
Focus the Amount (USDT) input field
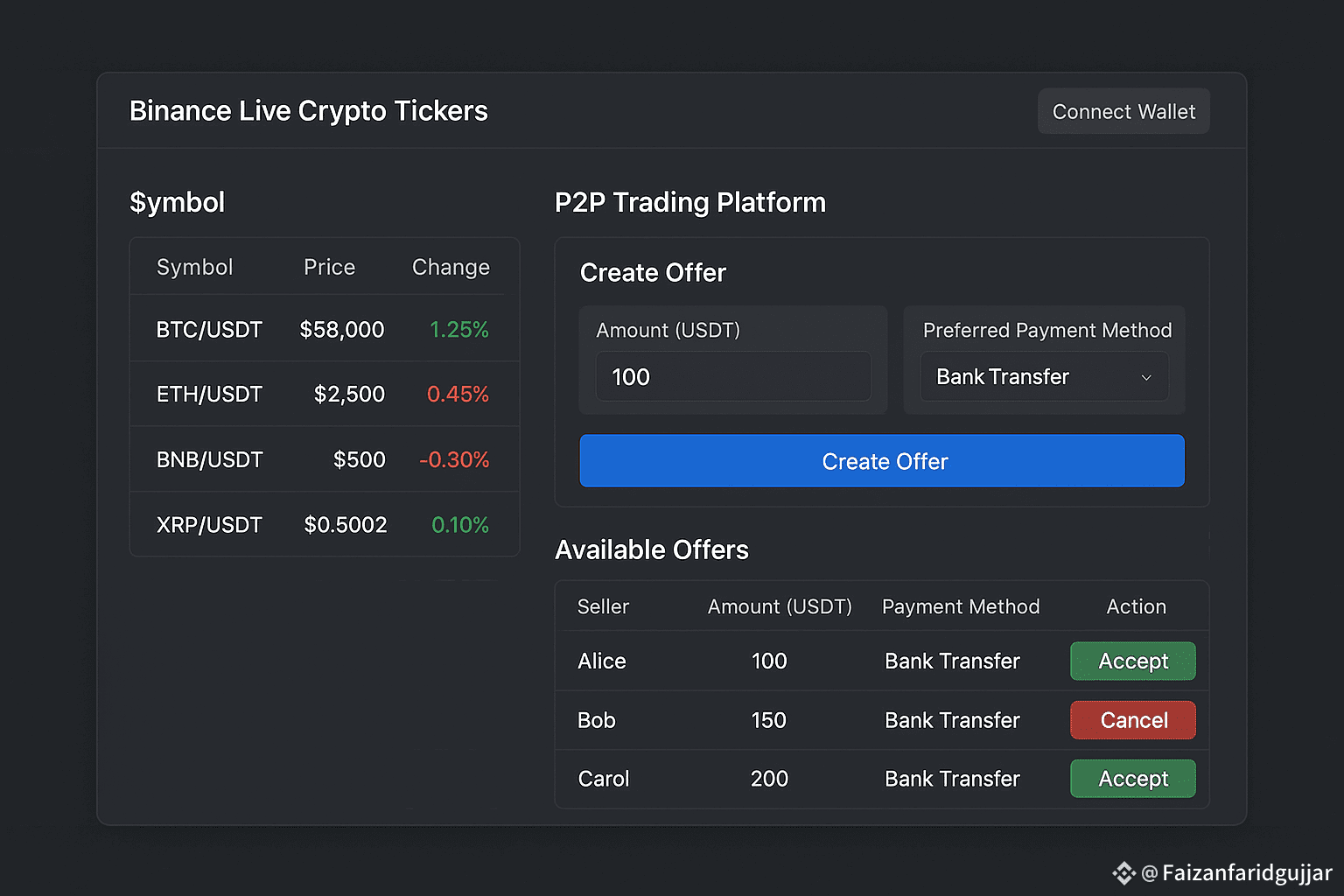pyautogui.click(x=733, y=376)
